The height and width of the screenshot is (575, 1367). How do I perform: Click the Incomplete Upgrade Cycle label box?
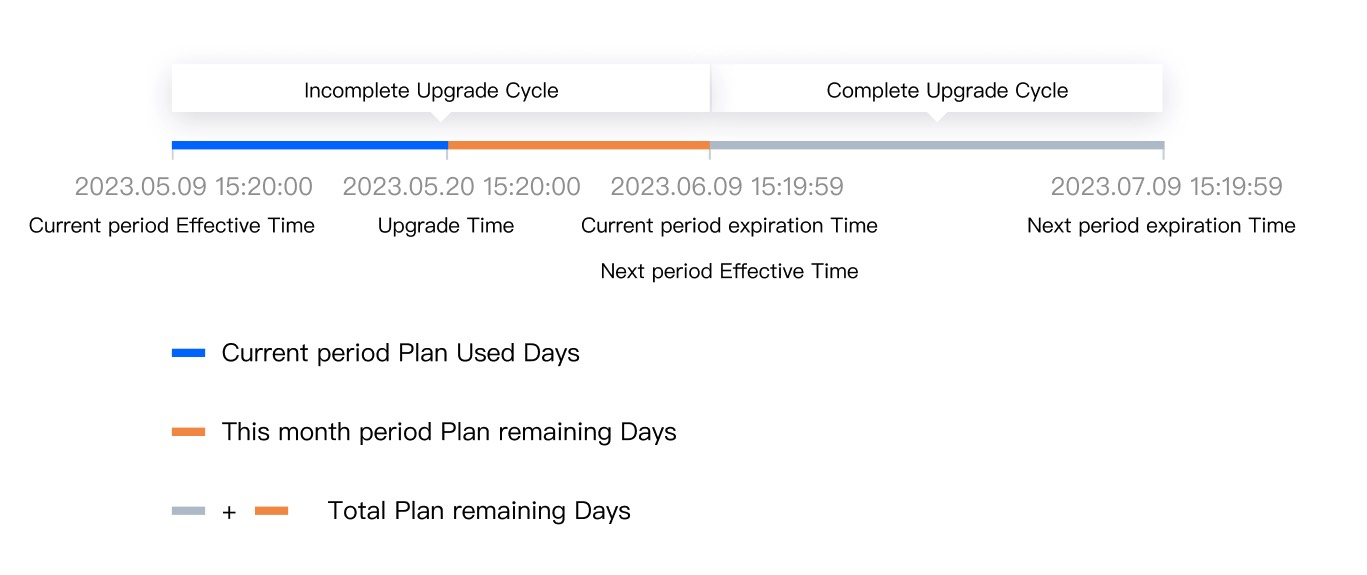point(431,91)
